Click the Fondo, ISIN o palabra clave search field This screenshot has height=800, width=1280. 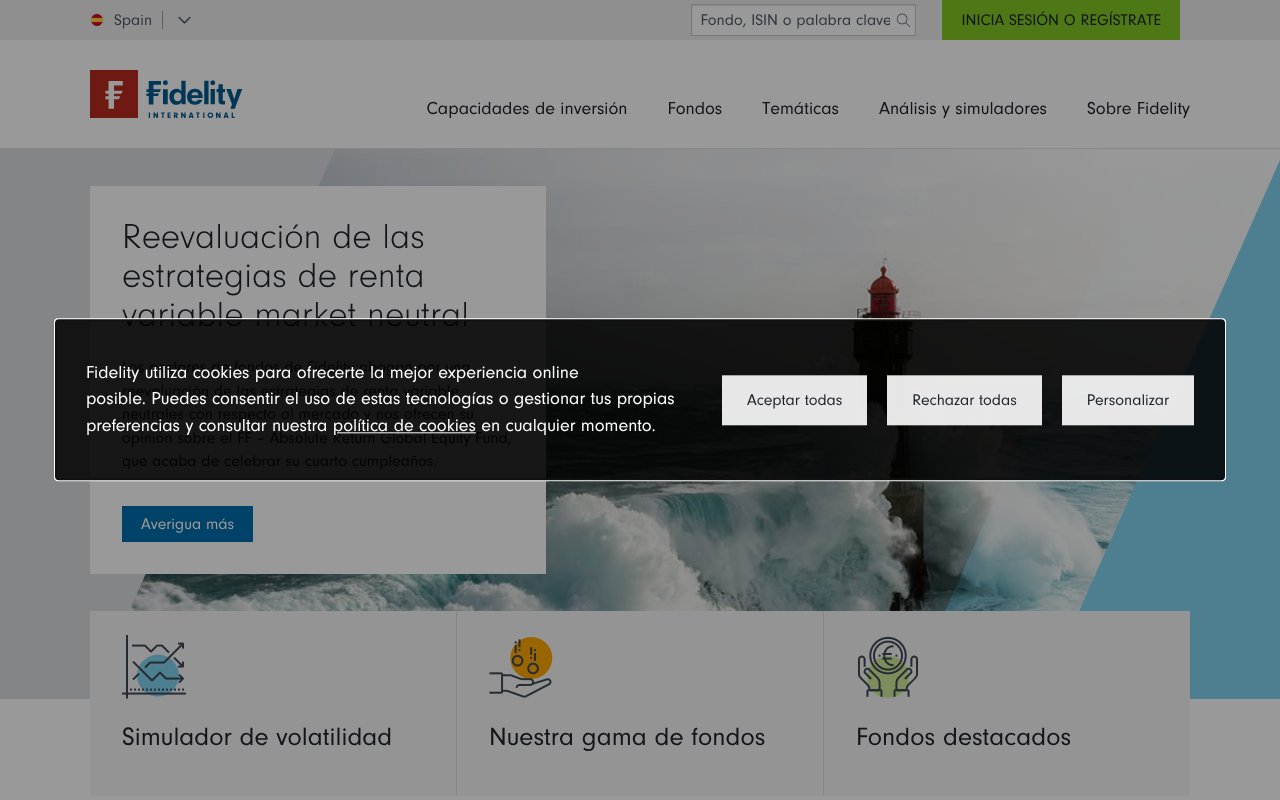pos(790,20)
